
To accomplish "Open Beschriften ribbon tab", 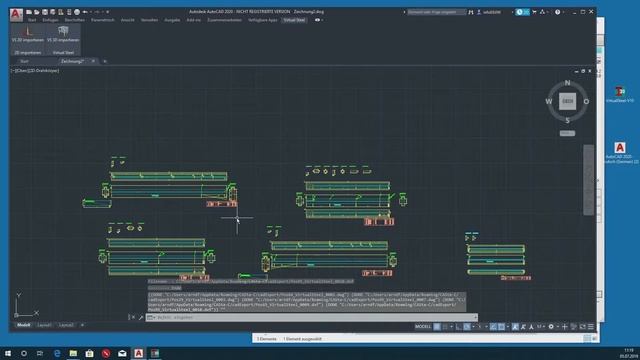I will 75,20.
